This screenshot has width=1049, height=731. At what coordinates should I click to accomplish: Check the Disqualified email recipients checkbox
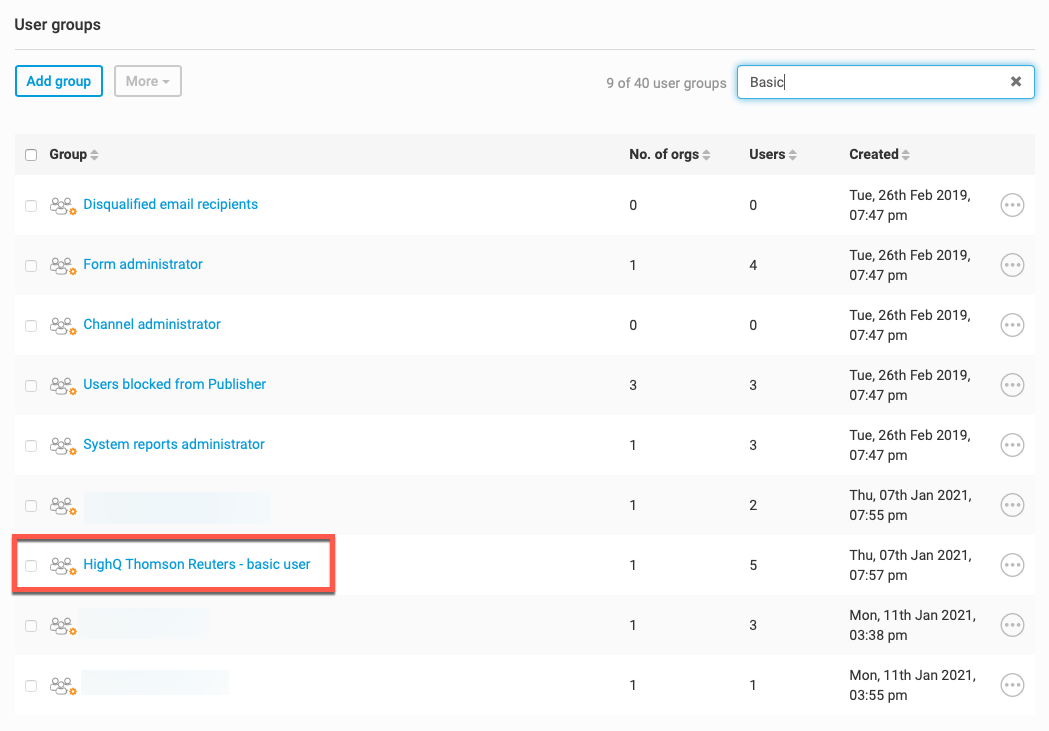pos(31,205)
